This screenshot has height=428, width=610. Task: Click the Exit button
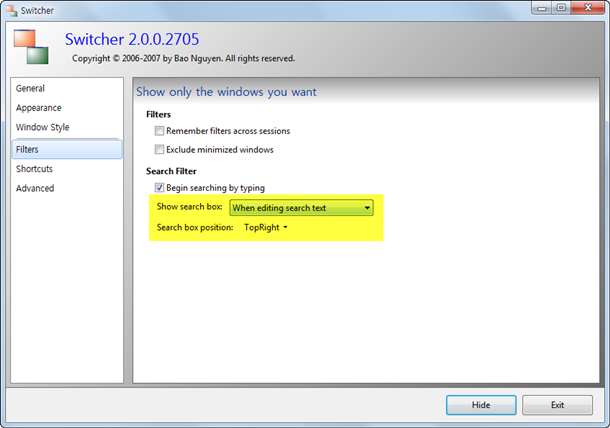(557, 405)
